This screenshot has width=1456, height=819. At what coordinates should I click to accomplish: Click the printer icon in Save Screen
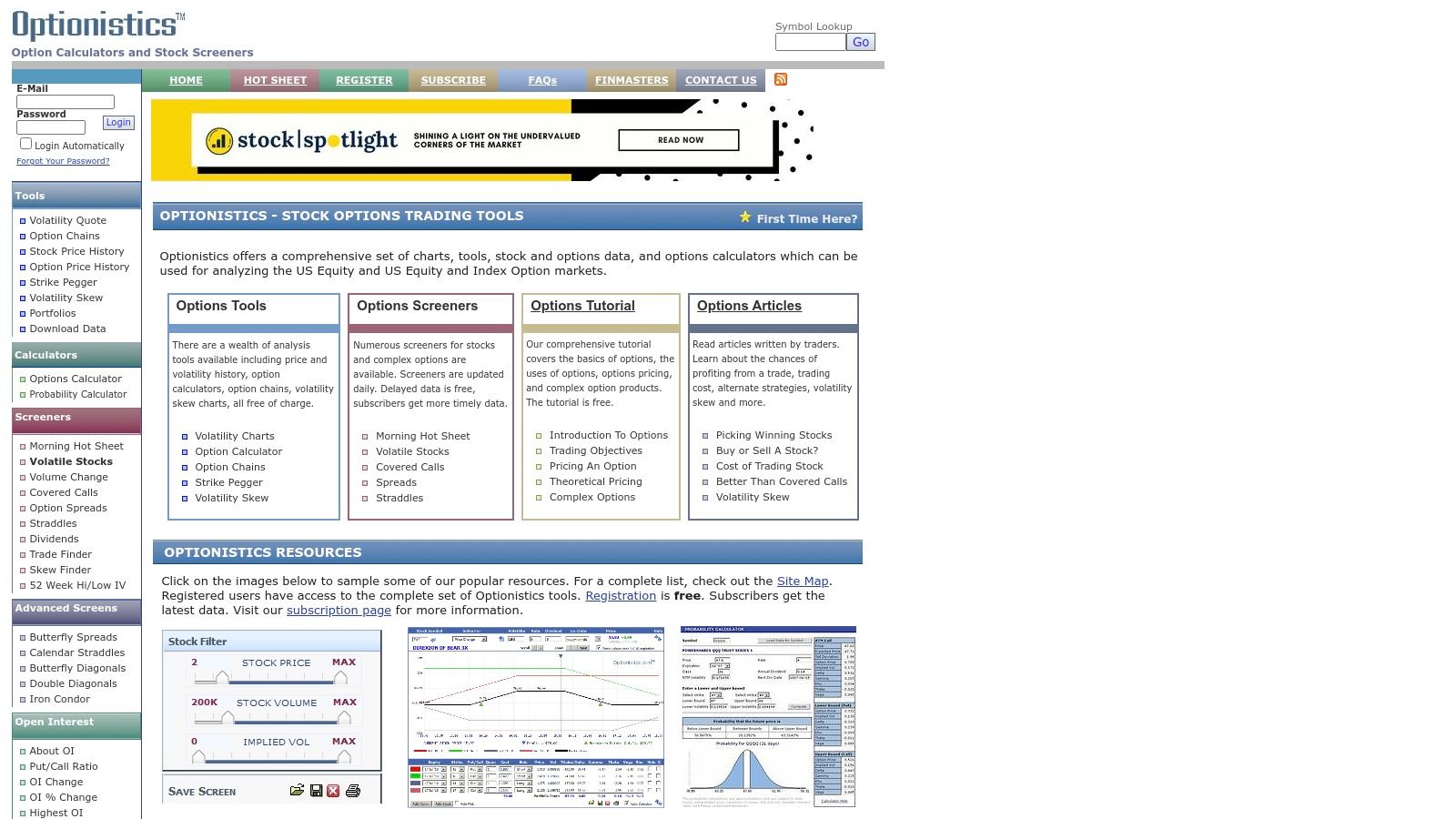353,791
